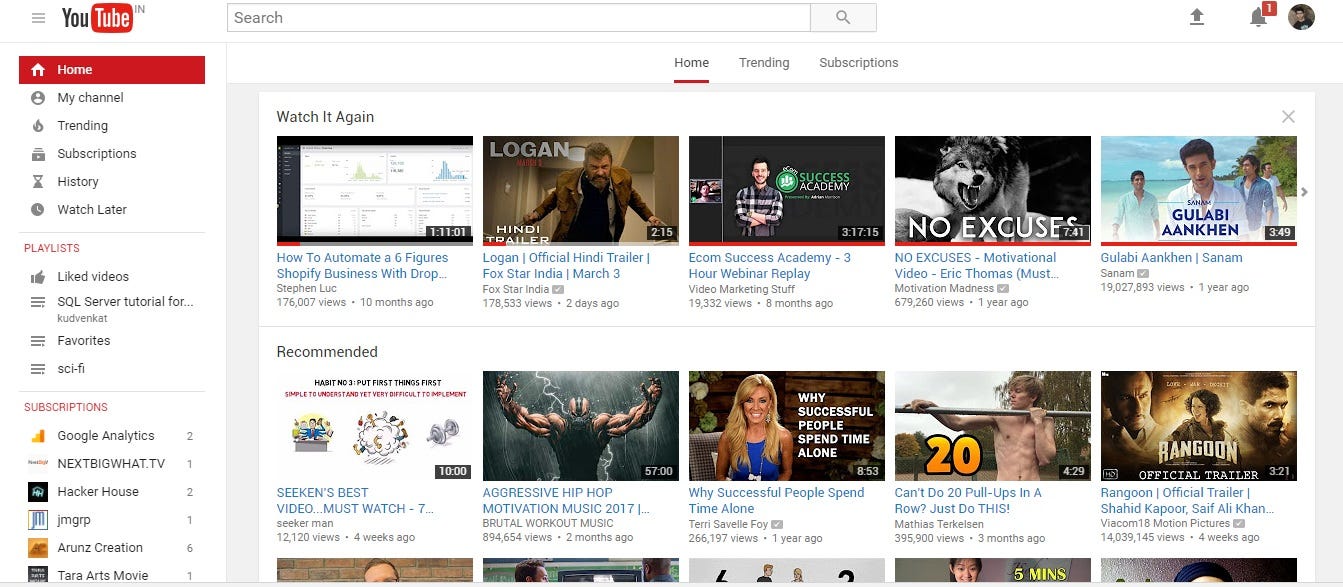The height and width of the screenshot is (587, 1343).
Task: Click the Favorites playlist icon
Action: [x=38, y=341]
